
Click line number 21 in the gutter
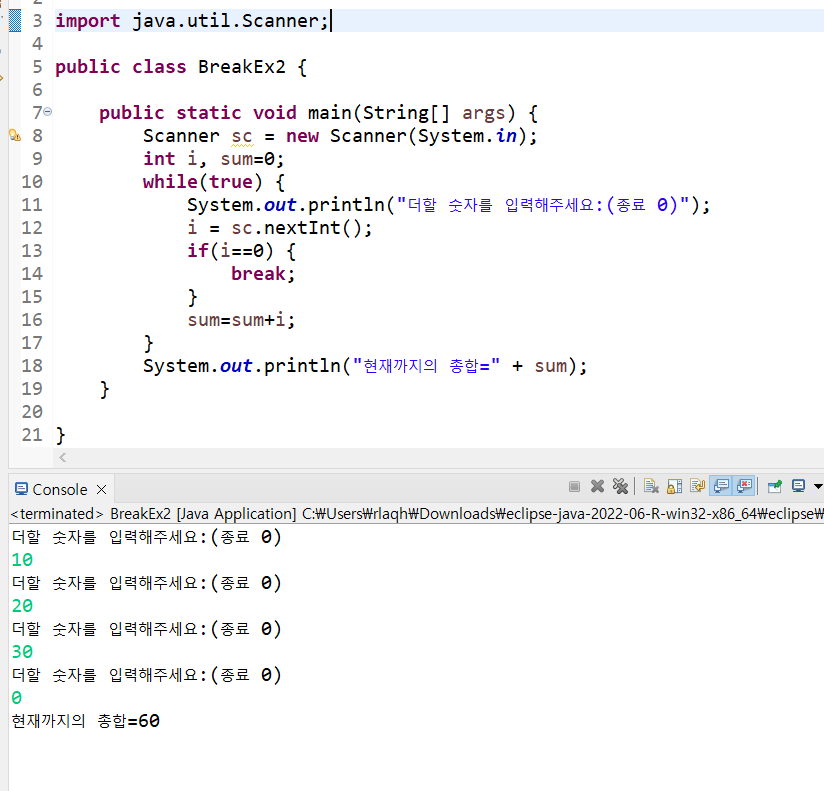(32, 435)
